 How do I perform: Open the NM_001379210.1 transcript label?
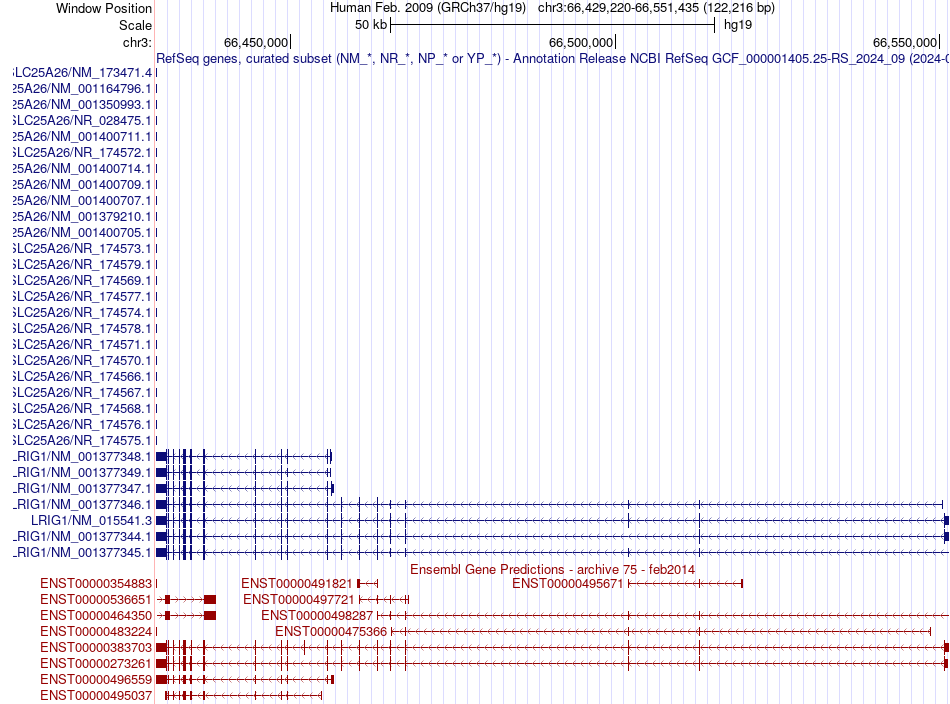click(82, 217)
